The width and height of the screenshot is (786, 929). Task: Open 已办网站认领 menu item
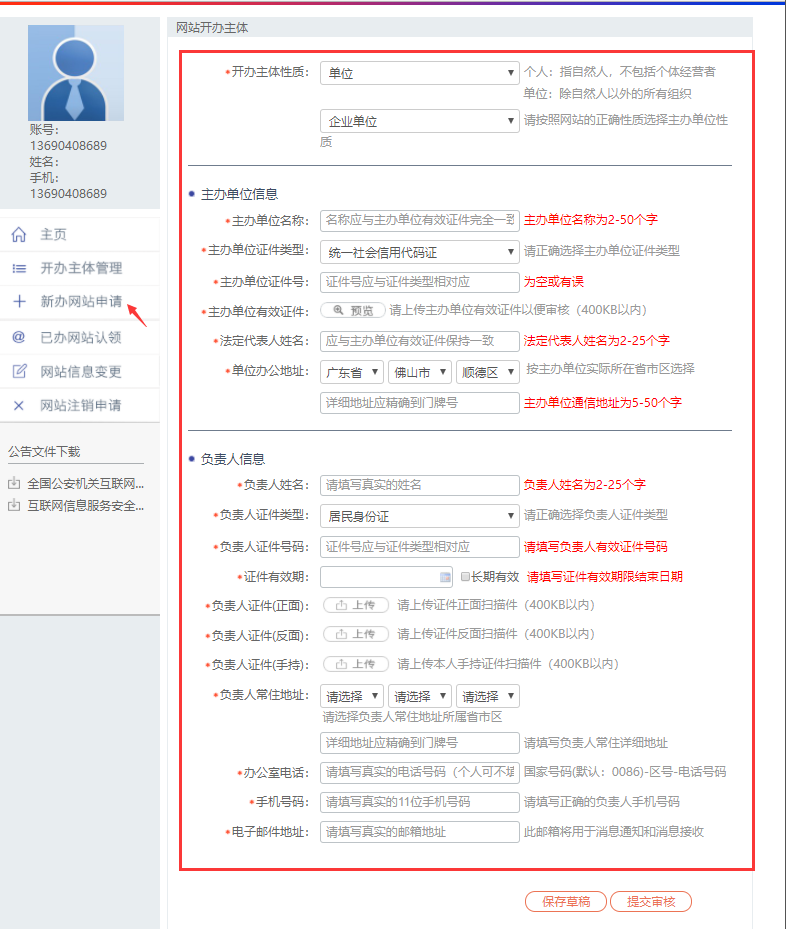coord(80,337)
